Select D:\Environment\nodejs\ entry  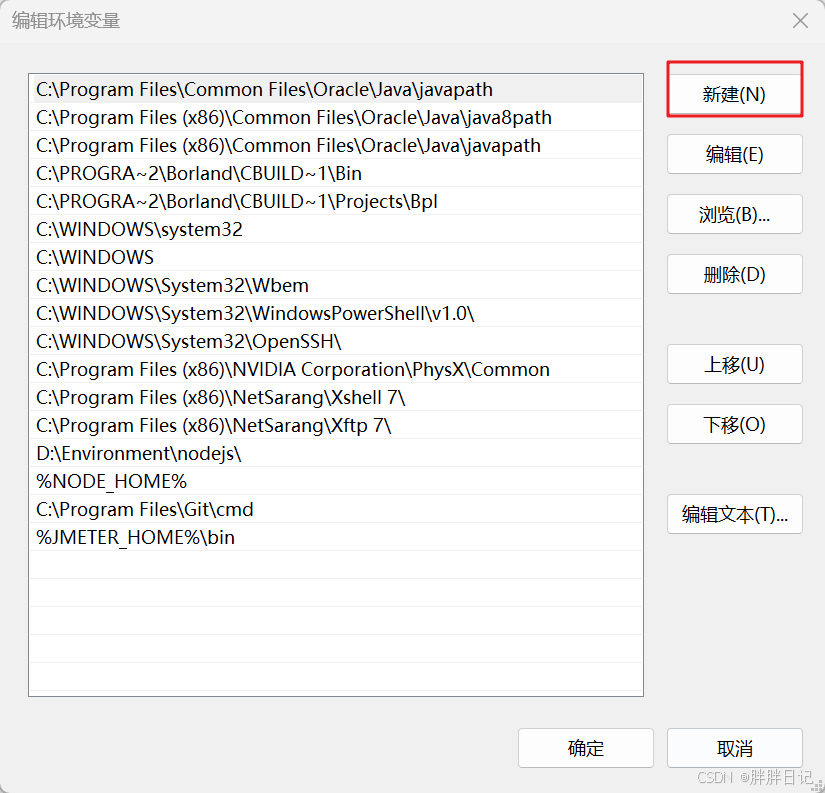[x=336, y=453]
